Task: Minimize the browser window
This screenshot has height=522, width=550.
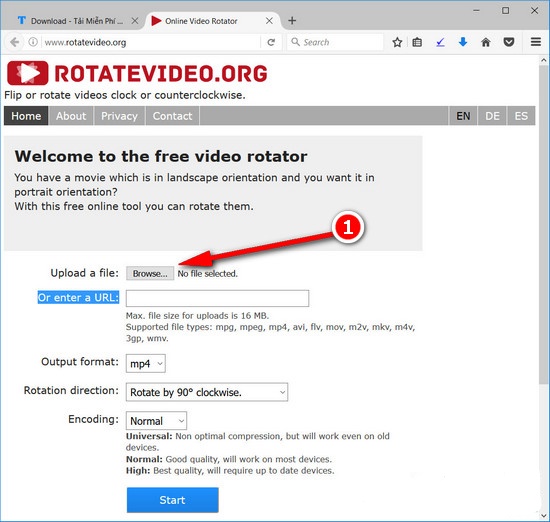Action: (x=476, y=11)
